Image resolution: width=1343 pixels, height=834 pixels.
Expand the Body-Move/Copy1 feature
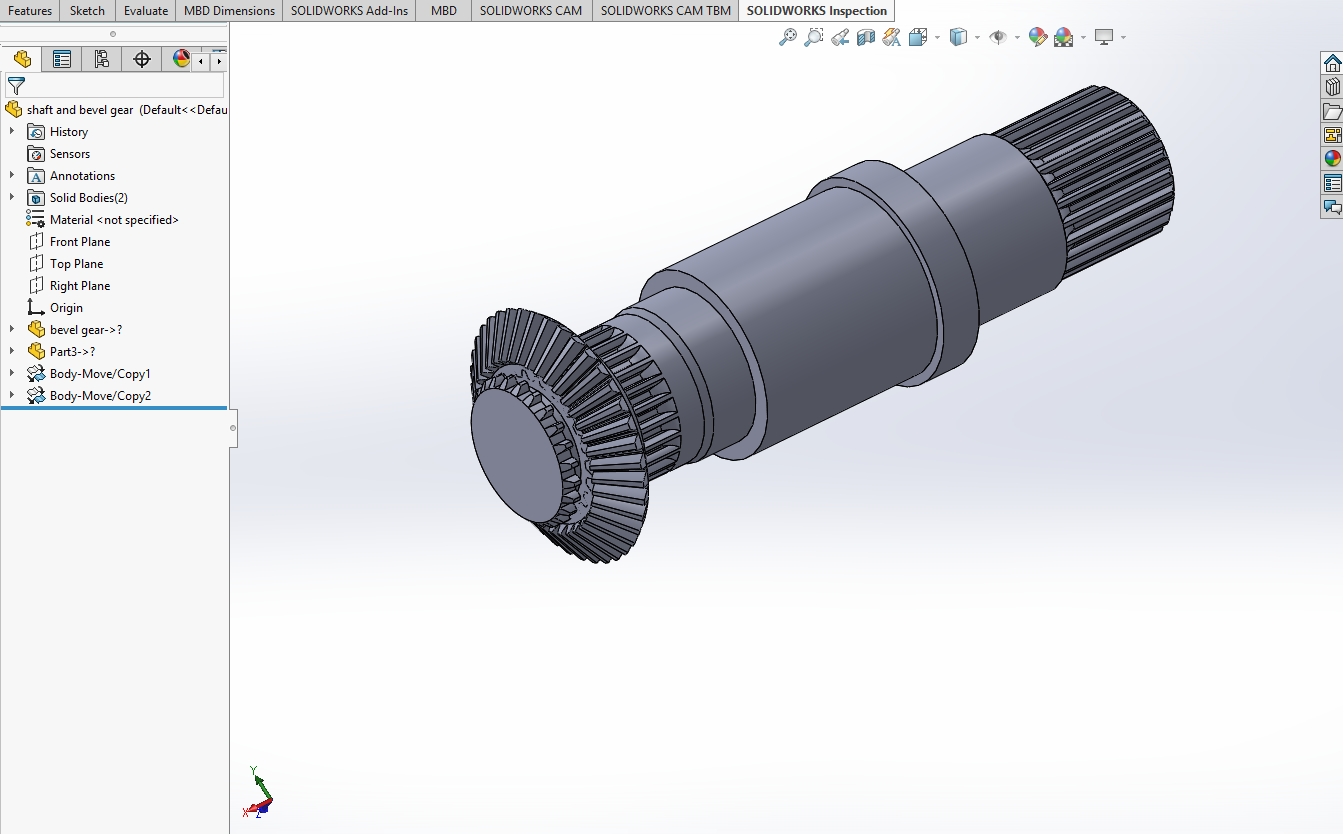point(12,373)
